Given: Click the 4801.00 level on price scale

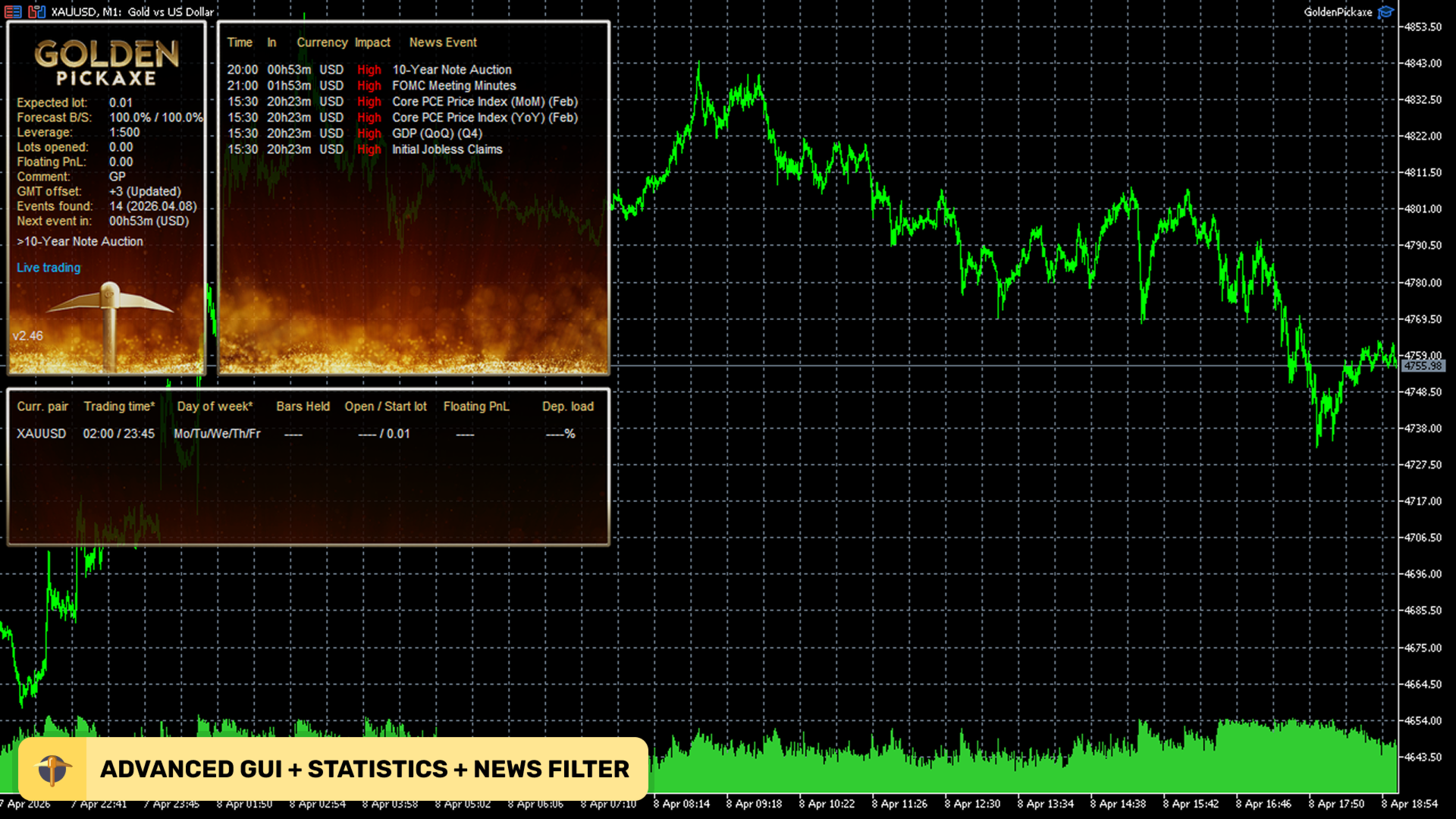Looking at the screenshot, I should (x=1423, y=209).
